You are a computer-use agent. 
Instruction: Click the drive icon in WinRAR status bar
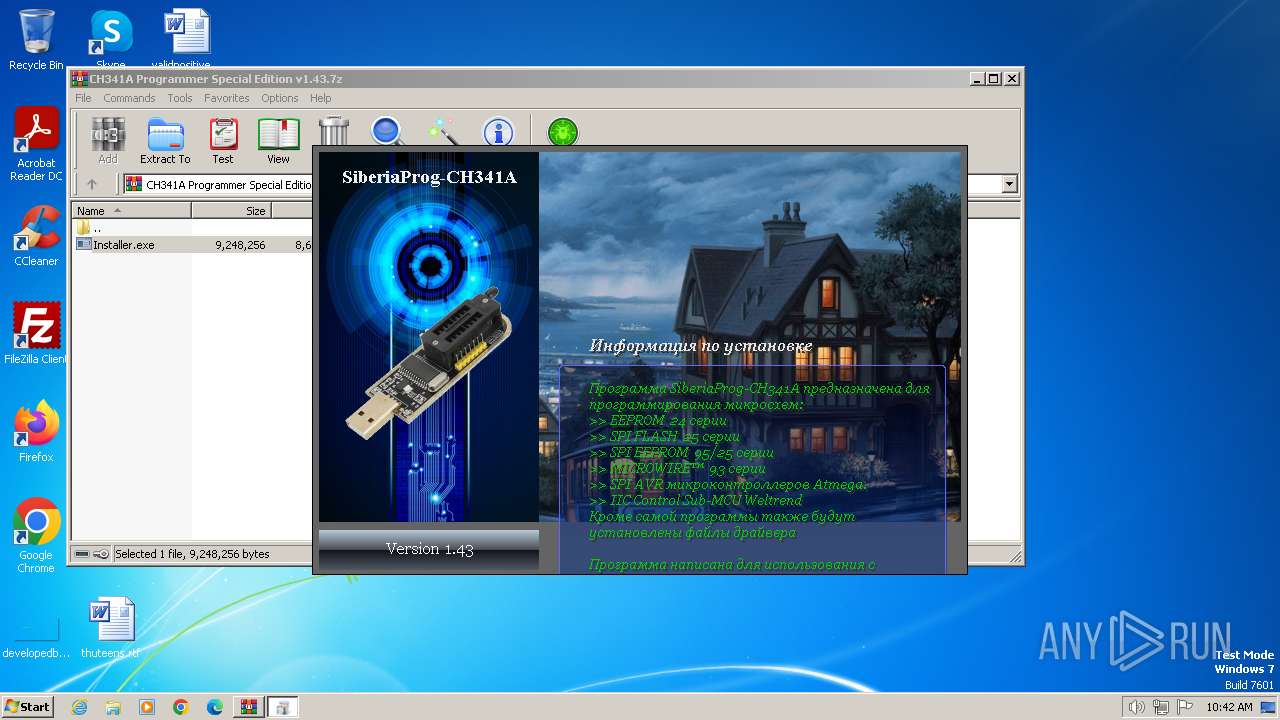pos(82,554)
